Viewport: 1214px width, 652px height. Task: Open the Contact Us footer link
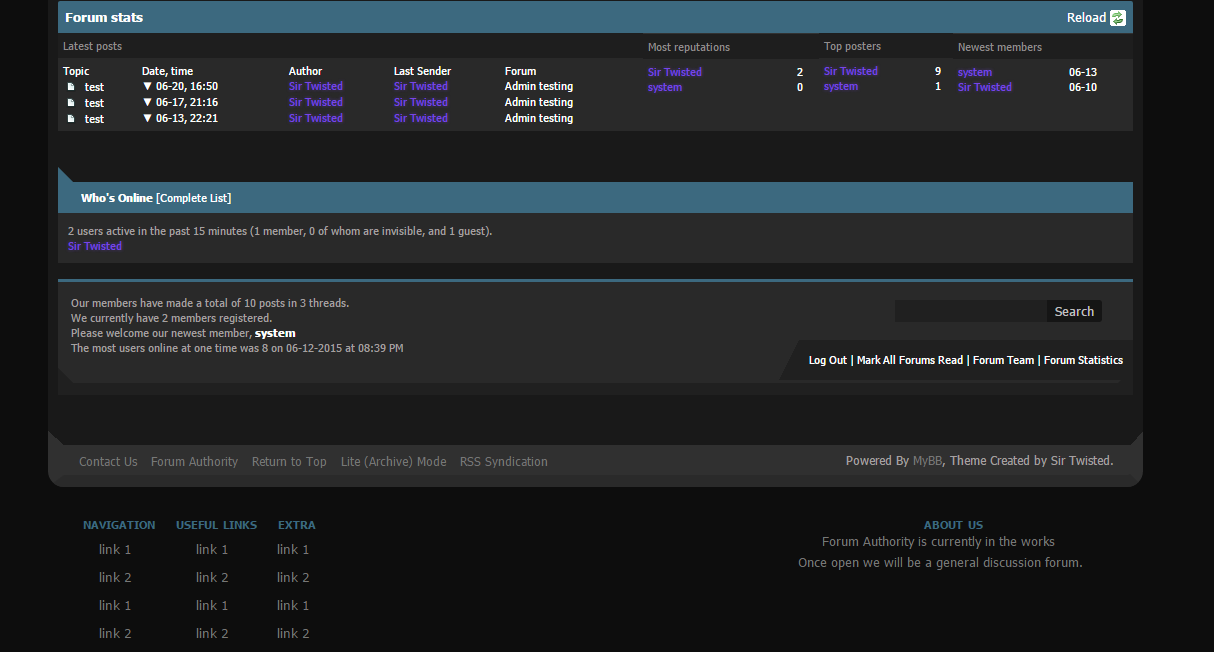(x=108, y=462)
